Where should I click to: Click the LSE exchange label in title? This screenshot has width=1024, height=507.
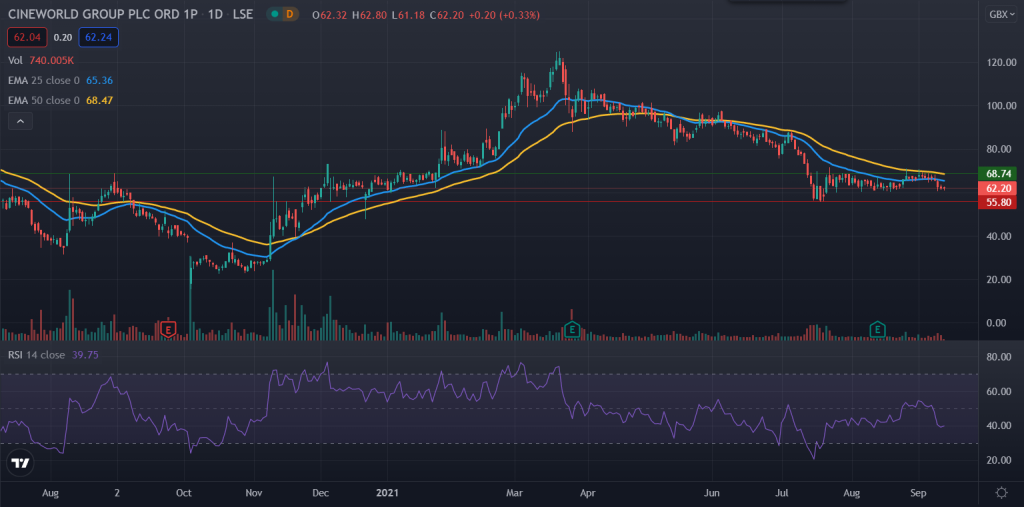244,14
